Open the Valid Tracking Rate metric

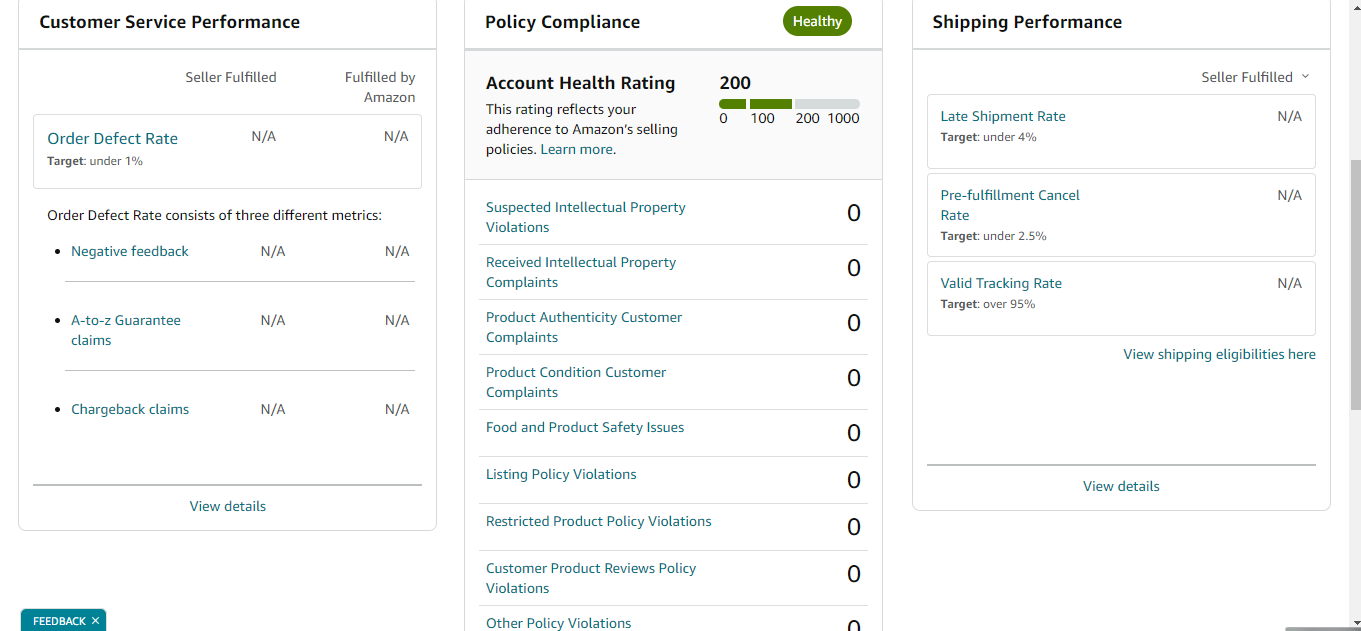point(1001,283)
